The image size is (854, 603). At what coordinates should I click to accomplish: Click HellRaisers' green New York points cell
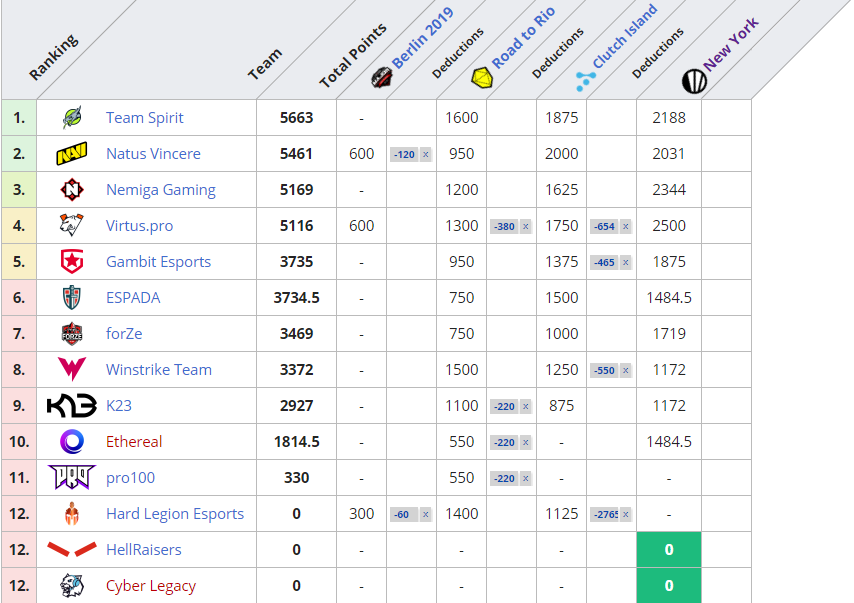[x=669, y=550]
